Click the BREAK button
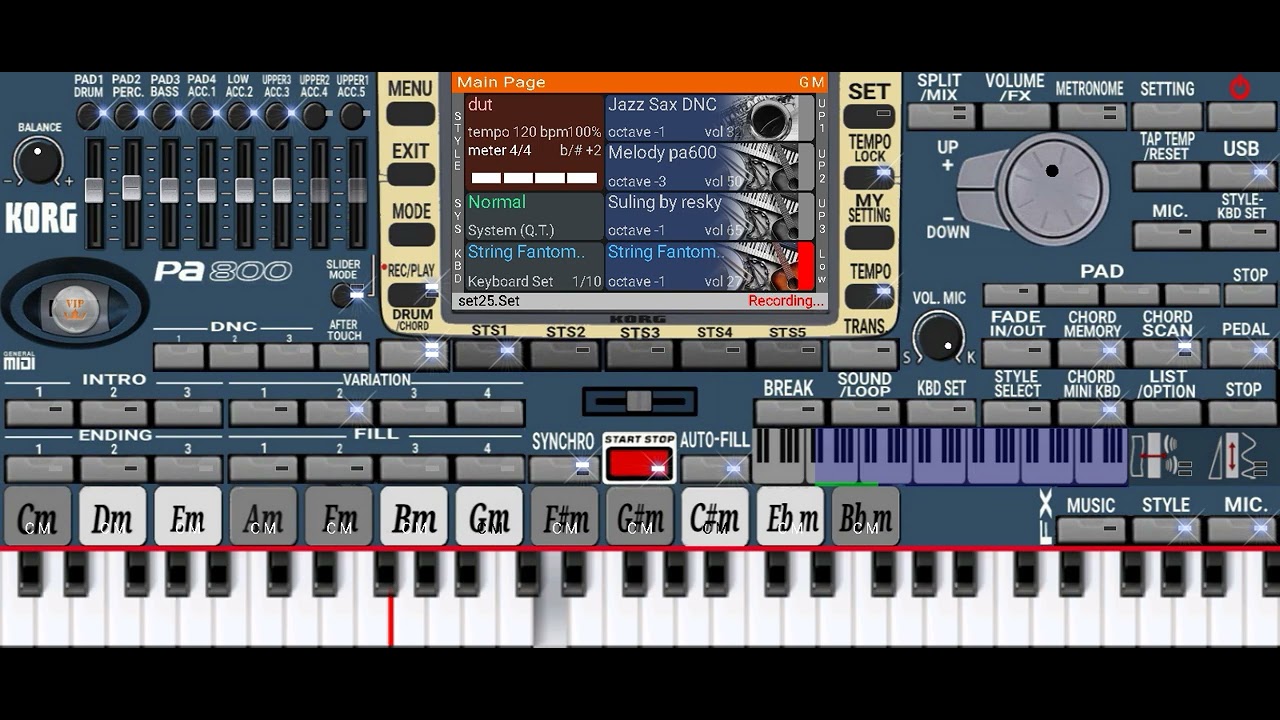The width and height of the screenshot is (1280, 720). 789,412
